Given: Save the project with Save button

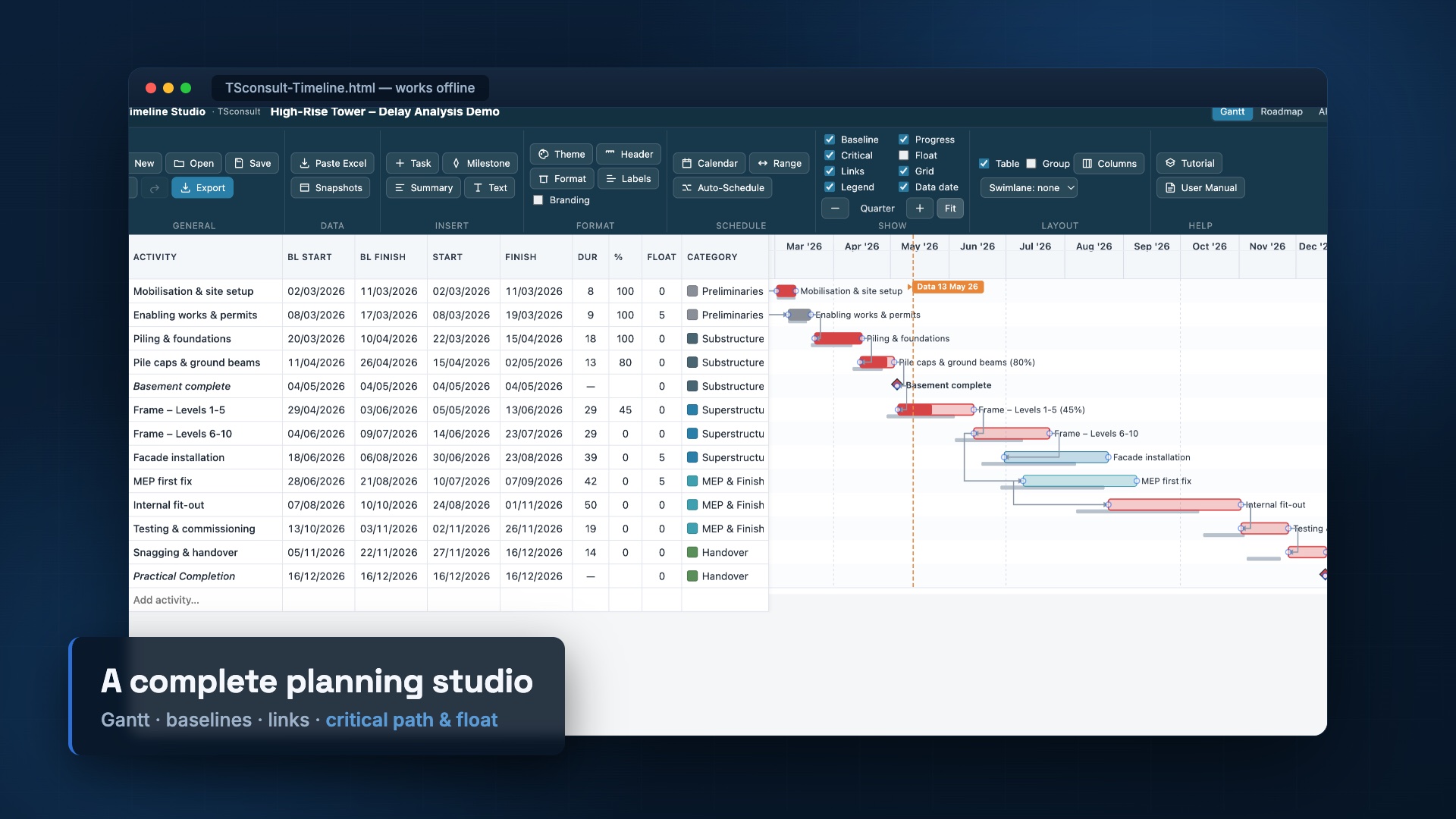Looking at the screenshot, I should coord(252,163).
